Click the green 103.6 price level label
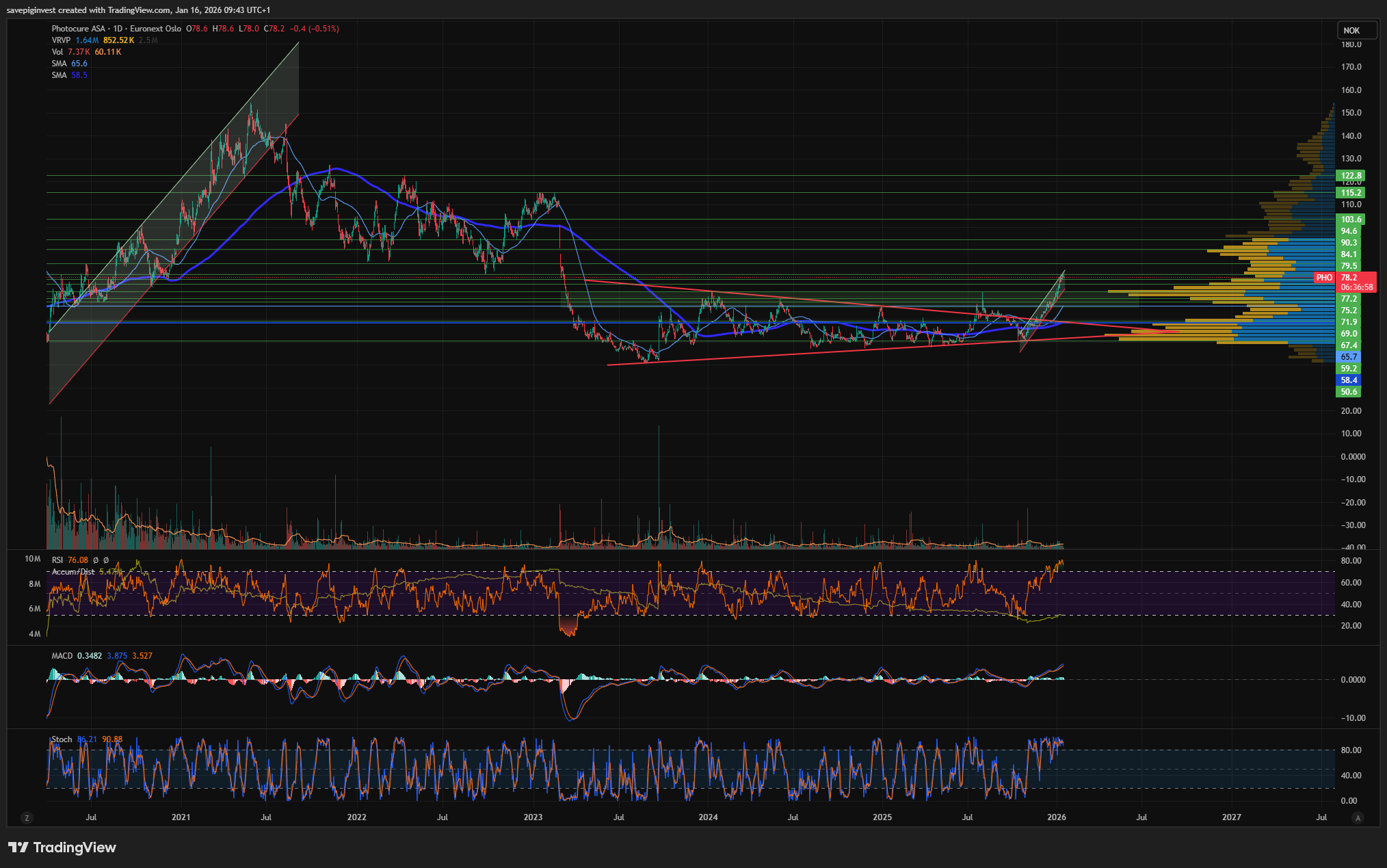Viewport: 1387px width, 868px height. [1350, 220]
